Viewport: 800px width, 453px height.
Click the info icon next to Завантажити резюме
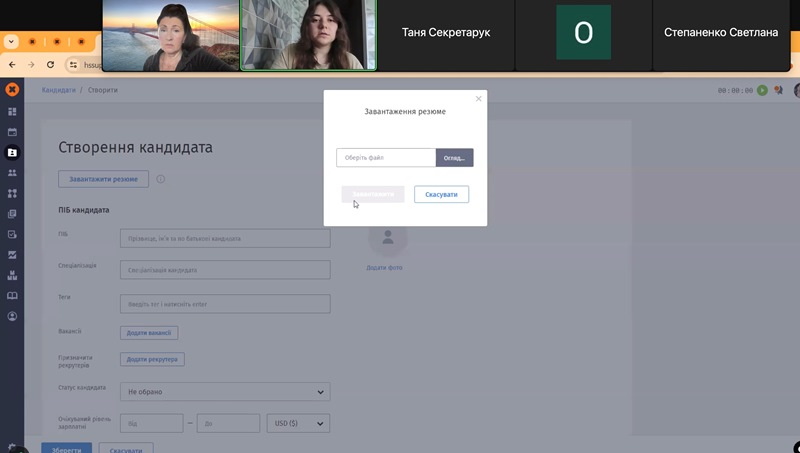161,179
